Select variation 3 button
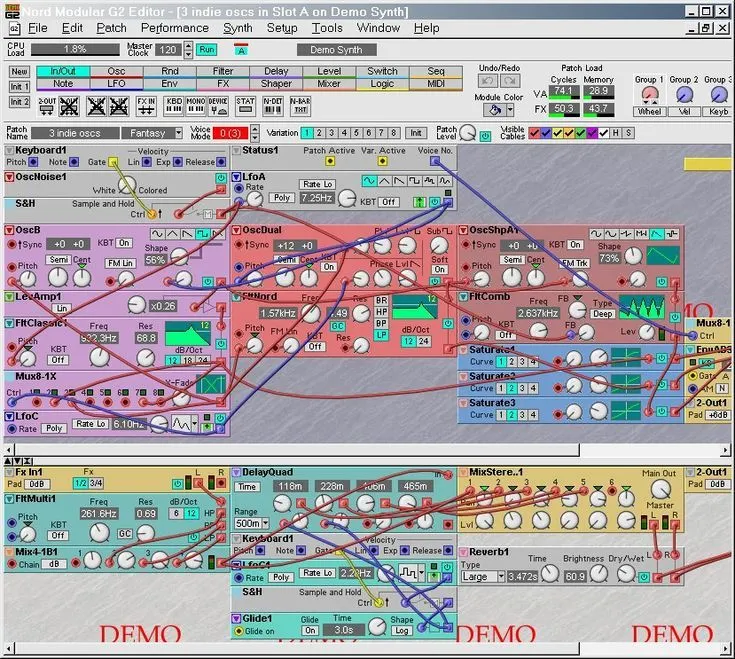Screen dimensions: 735x659 pyautogui.click(x=331, y=133)
